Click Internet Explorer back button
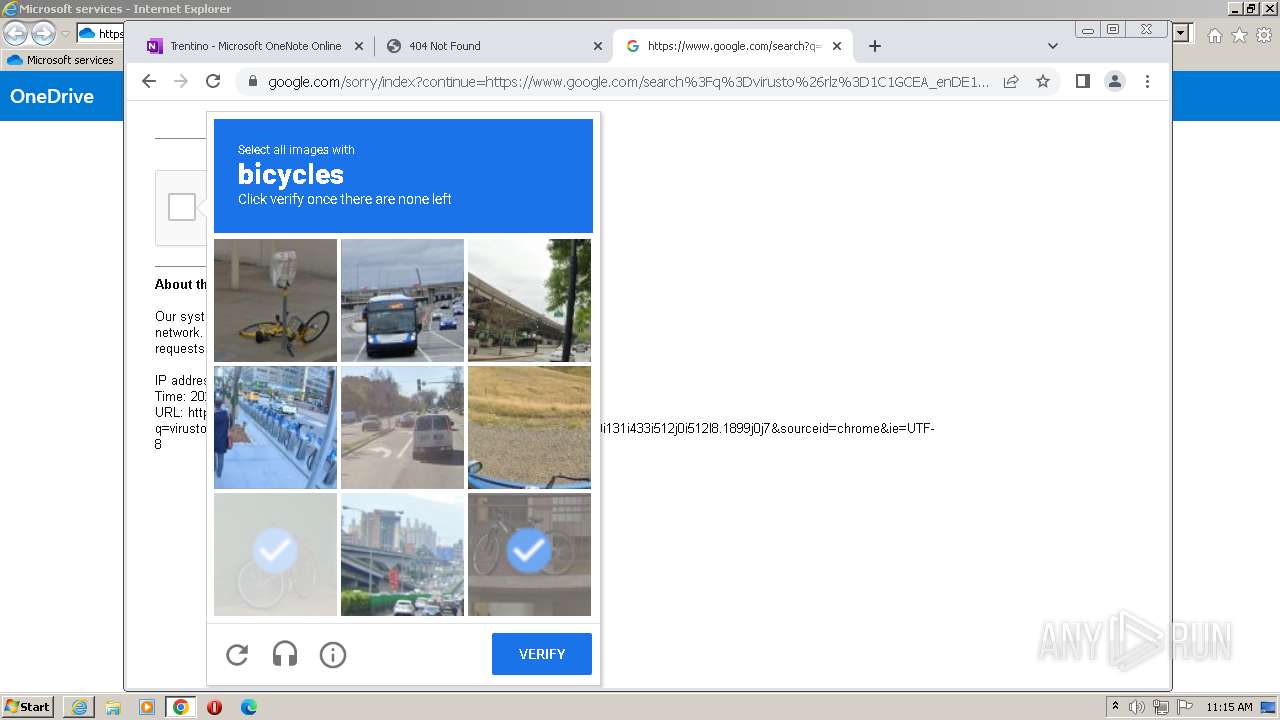 point(16,33)
